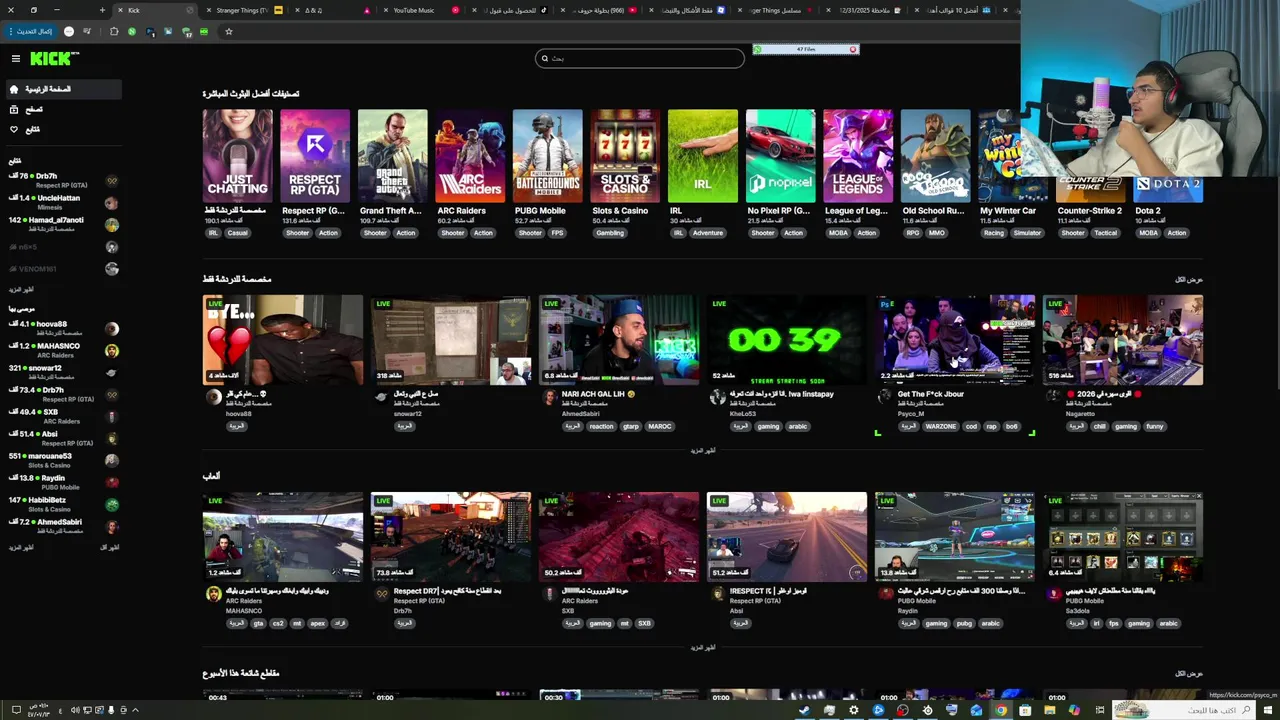Click the WARZONE tag under Psyco_M
This screenshot has height=720, width=1280.
pos(940,426)
